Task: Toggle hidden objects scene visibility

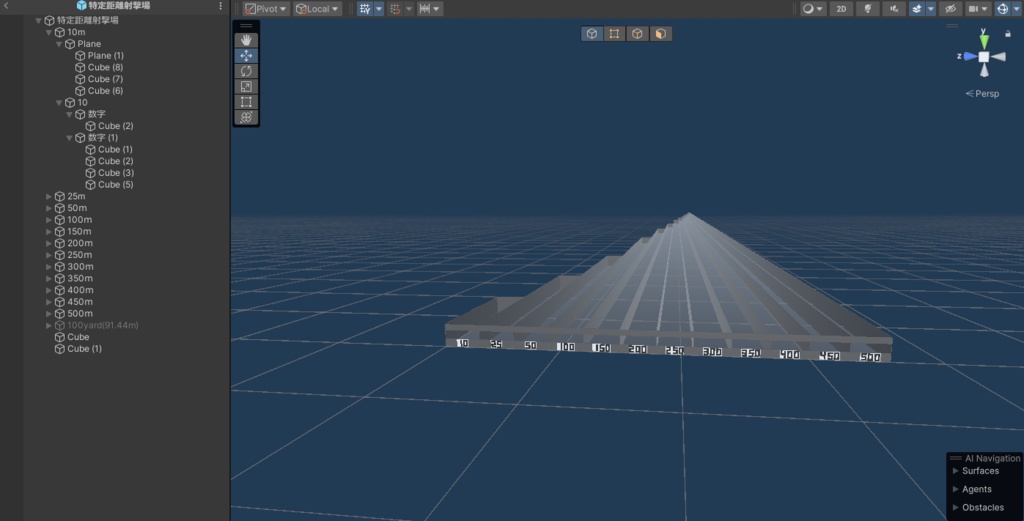Action: 950,9
